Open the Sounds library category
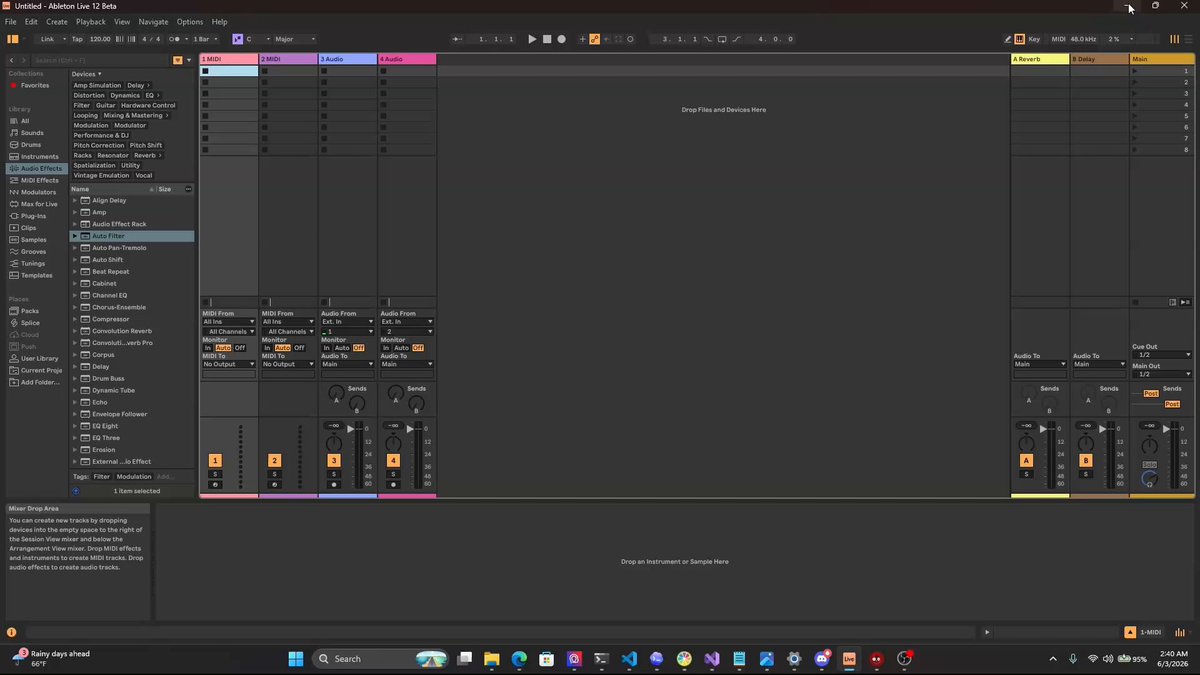Screen dimensions: 1200x675 31,133
